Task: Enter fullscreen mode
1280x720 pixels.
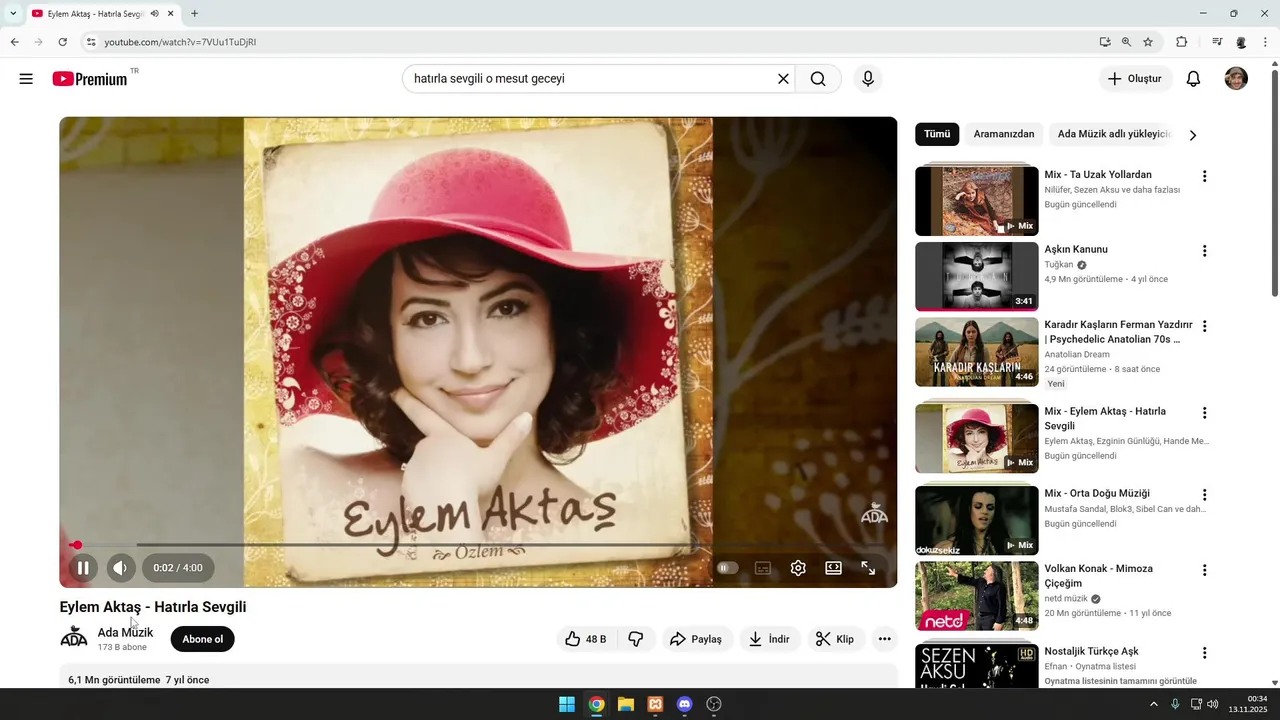Action: coord(868,568)
